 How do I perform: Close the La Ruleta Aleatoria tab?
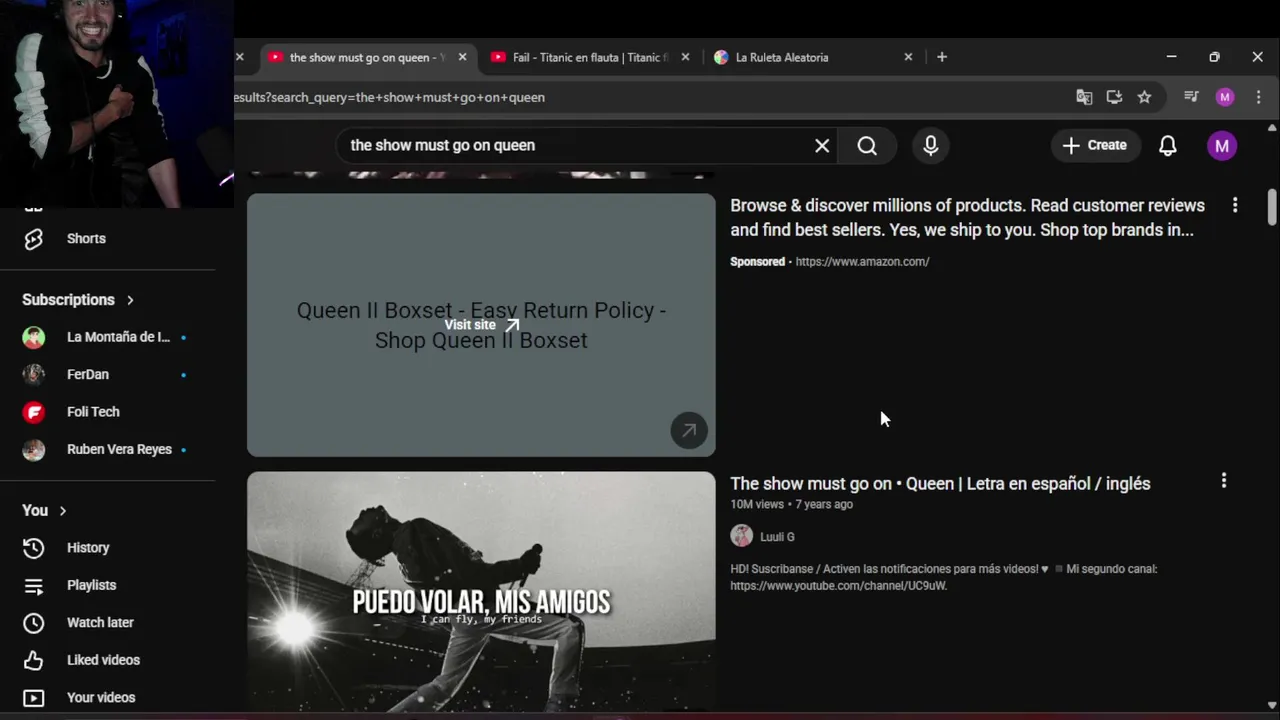point(908,57)
